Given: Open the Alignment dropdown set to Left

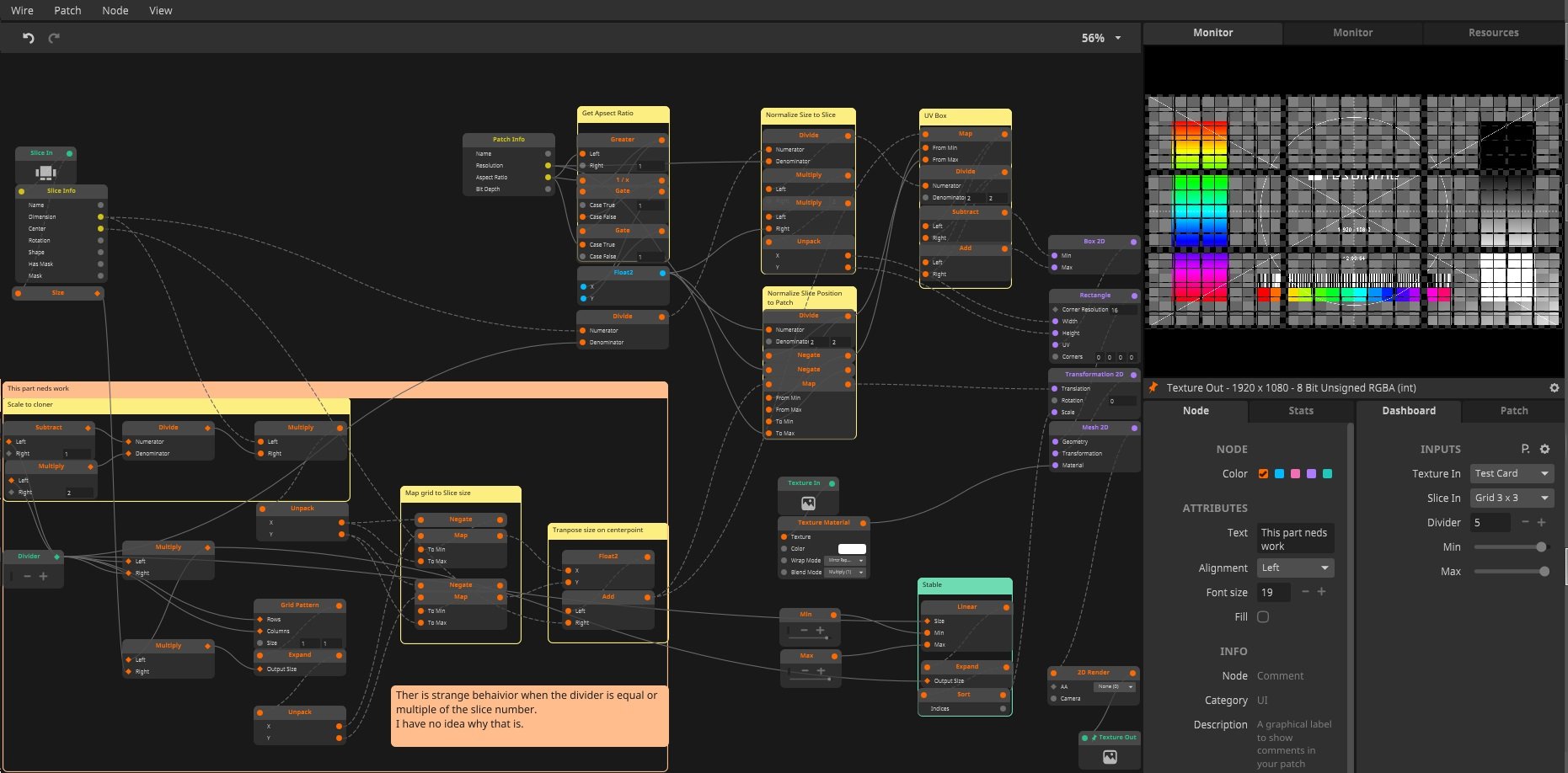Looking at the screenshot, I should pos(1295,568).
